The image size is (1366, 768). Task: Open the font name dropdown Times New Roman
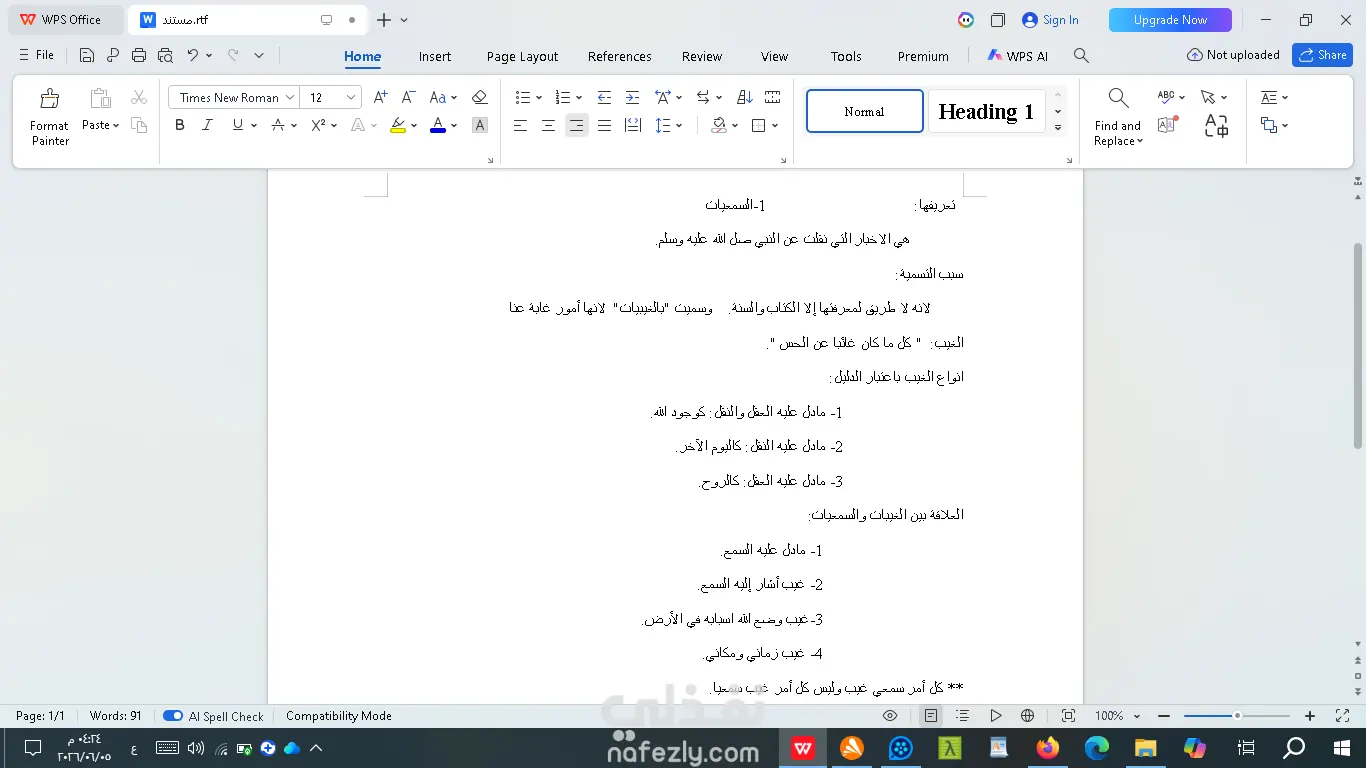pyautogui.click(x=290, y=97)
